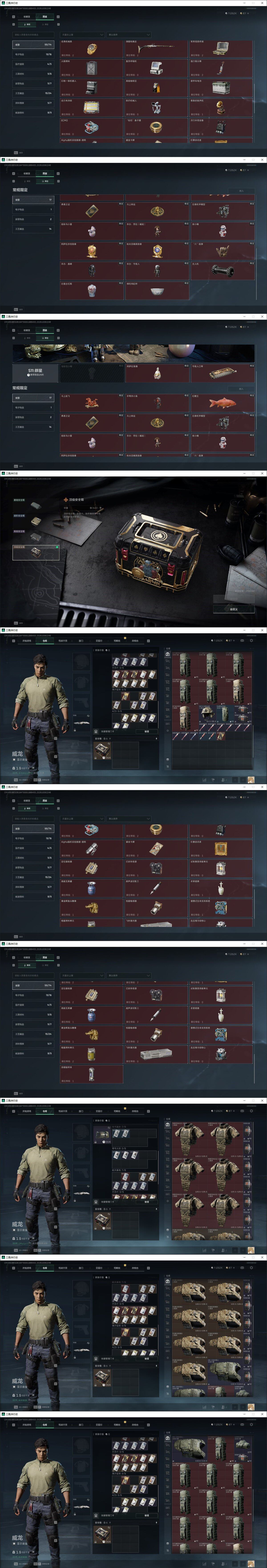Viewport: 267px width, 1568px height.
Task: Select 全部 93/74 category in the topmost window
Action: [33, 44]
